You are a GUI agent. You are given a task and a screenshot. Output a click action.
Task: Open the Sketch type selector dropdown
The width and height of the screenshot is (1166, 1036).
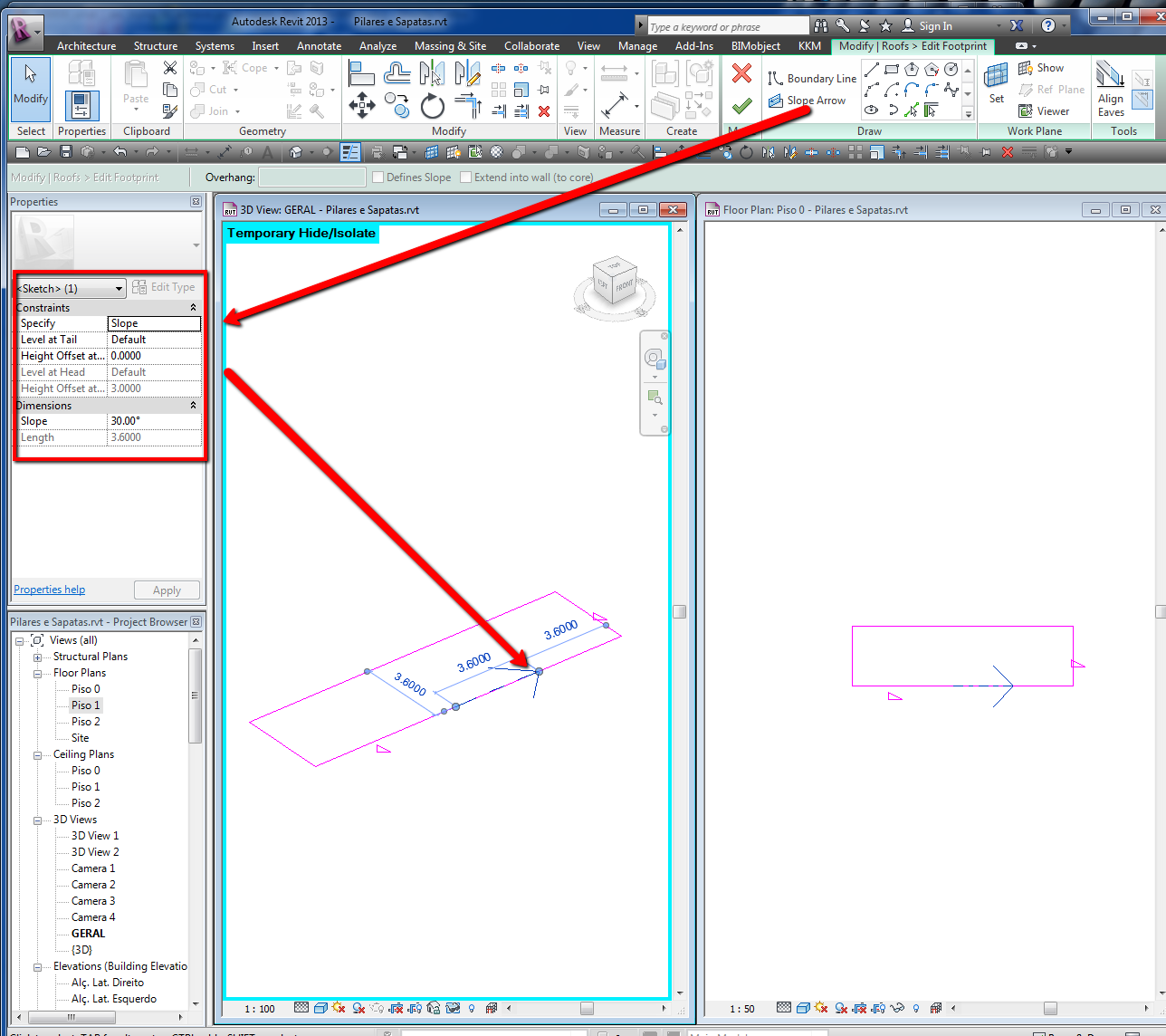click(119, 289)
